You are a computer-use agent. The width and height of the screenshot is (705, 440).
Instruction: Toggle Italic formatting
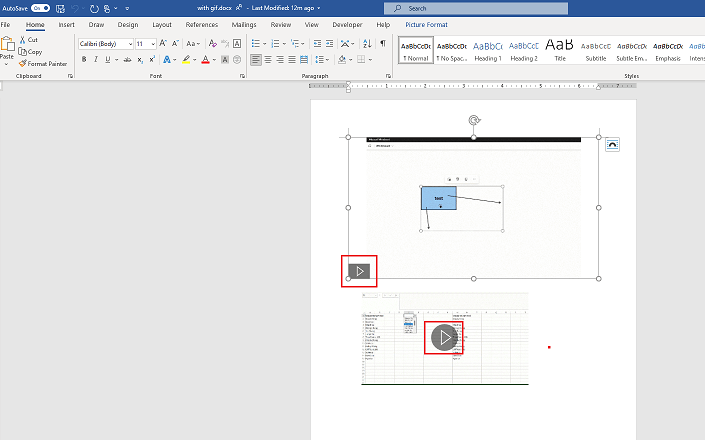pos(96,59)
